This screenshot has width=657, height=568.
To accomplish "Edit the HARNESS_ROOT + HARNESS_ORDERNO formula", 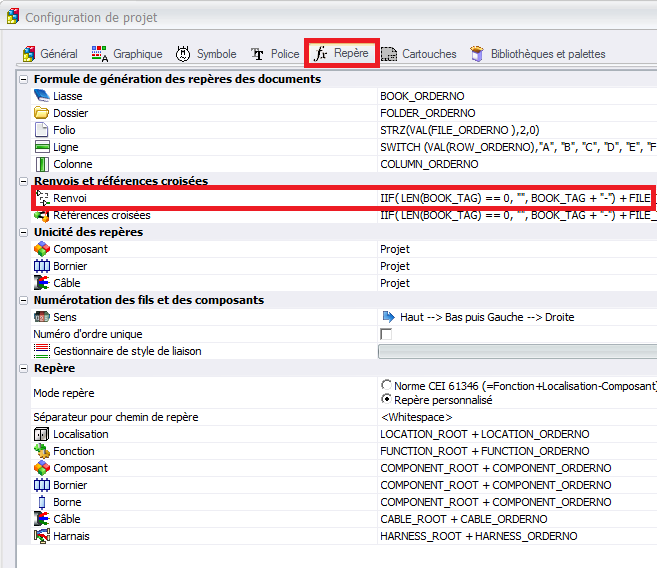I will (479, 536).
